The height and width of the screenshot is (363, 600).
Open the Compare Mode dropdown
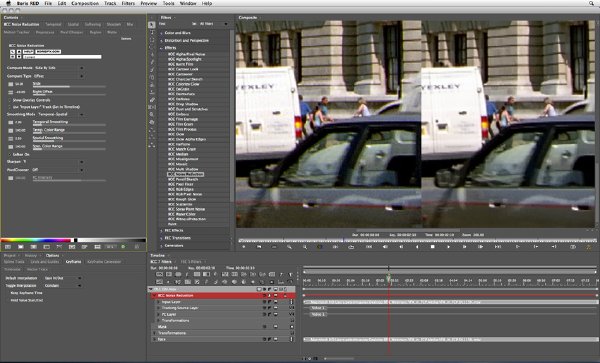click(x=59, y=68)
